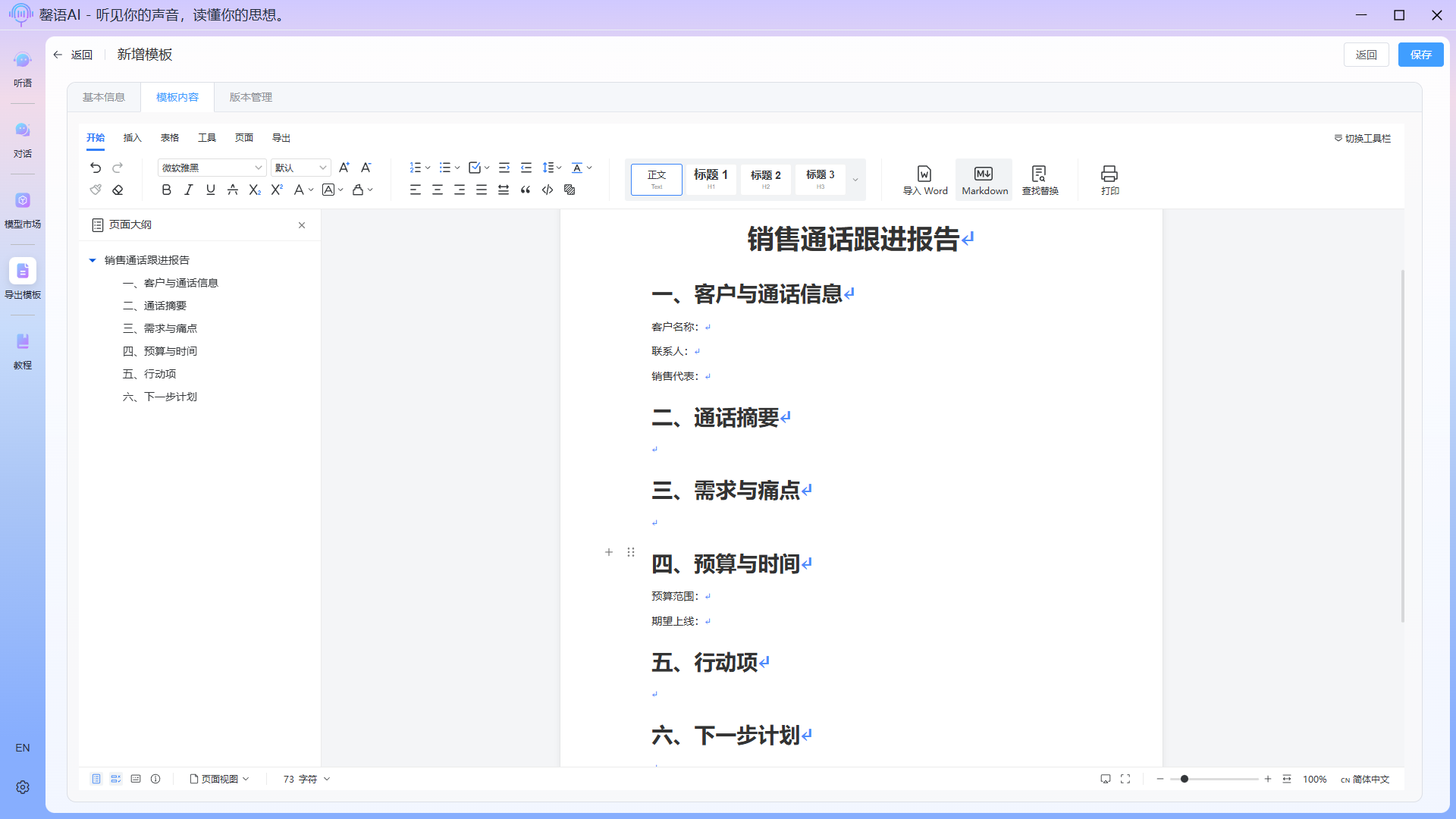The width and height of the screenshot is (1456, 819).
Task: Switch to 插入 ribbon tab
Action: [133, 138]
